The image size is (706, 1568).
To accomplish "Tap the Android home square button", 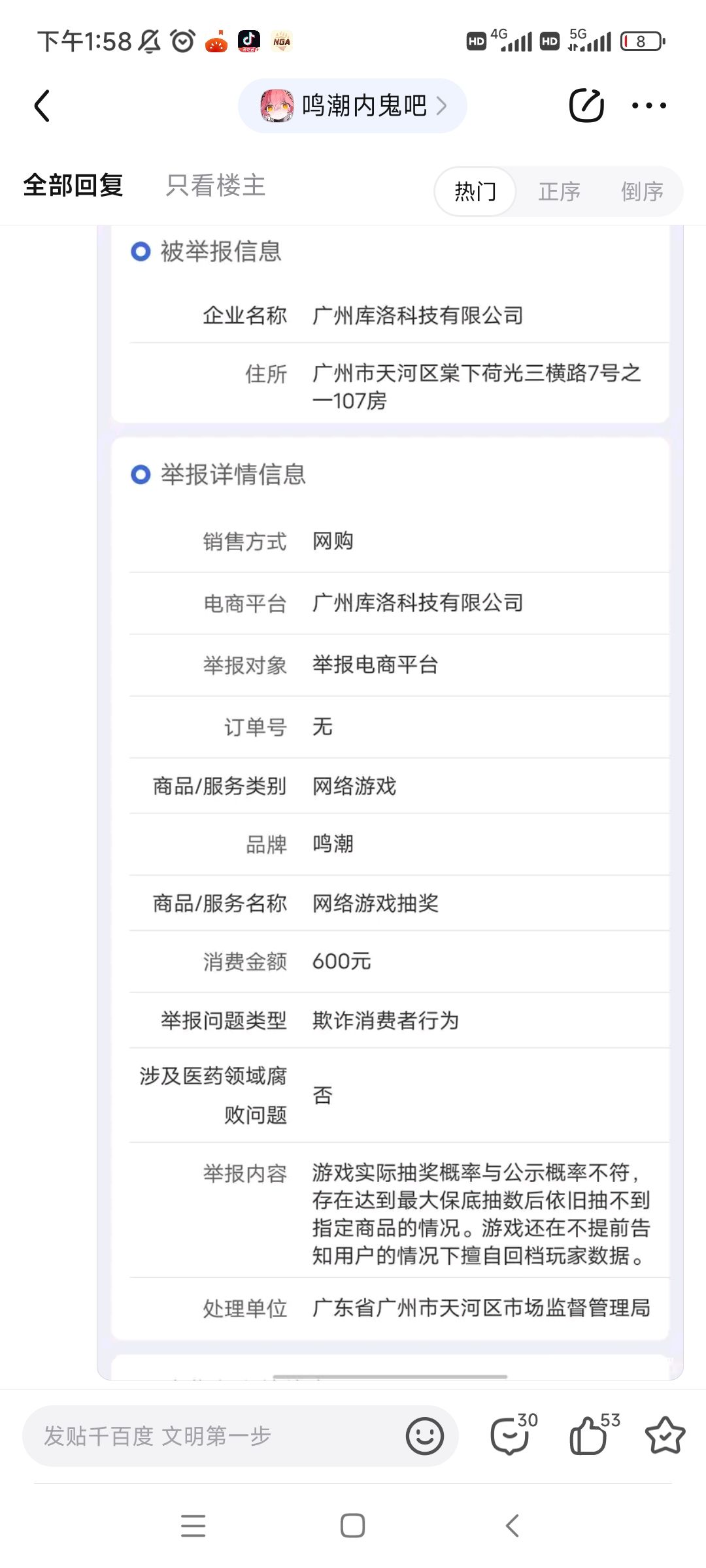I will tap(353, 1526).
